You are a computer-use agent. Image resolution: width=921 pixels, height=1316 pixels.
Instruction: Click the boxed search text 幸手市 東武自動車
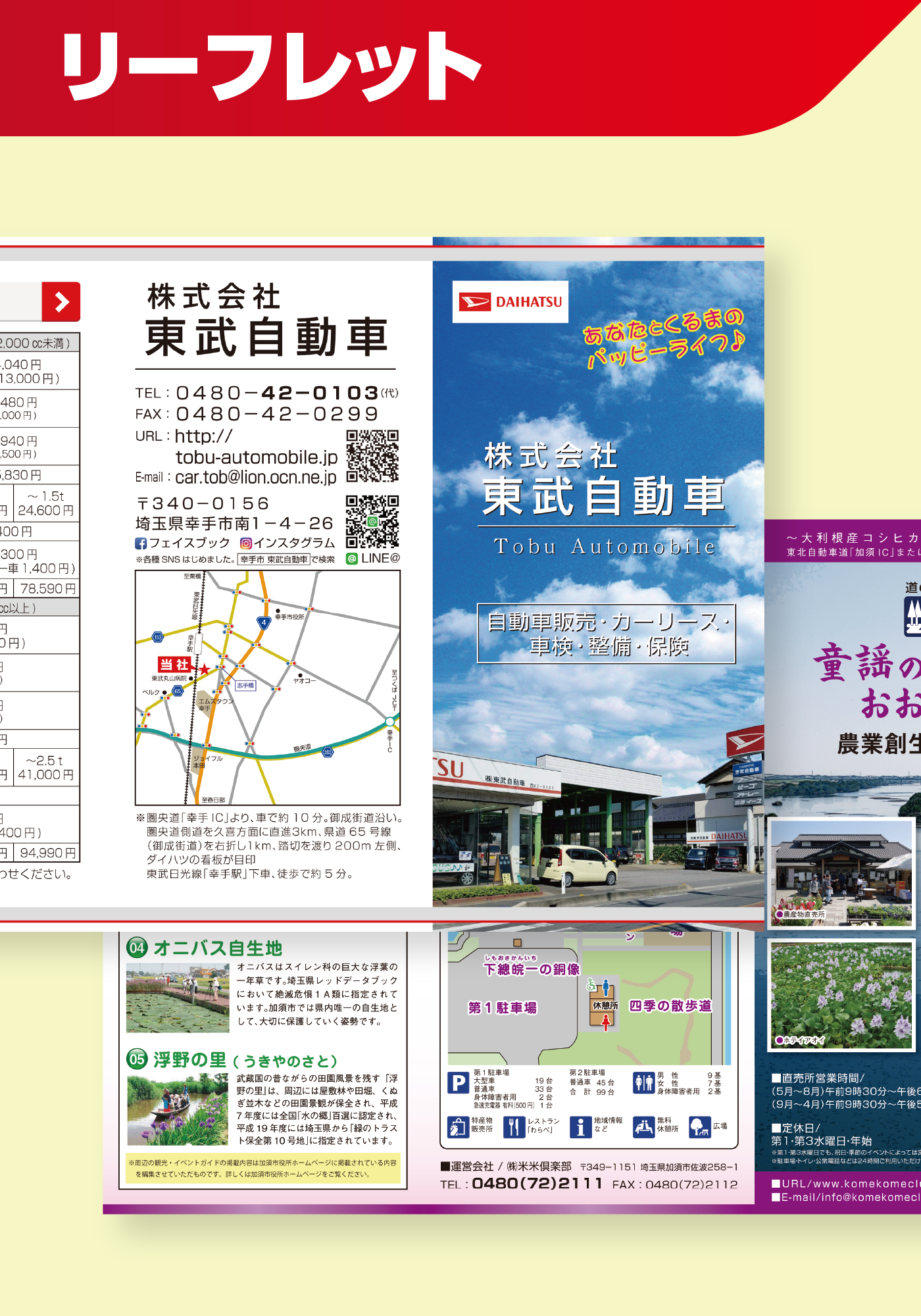coord(274,560)
